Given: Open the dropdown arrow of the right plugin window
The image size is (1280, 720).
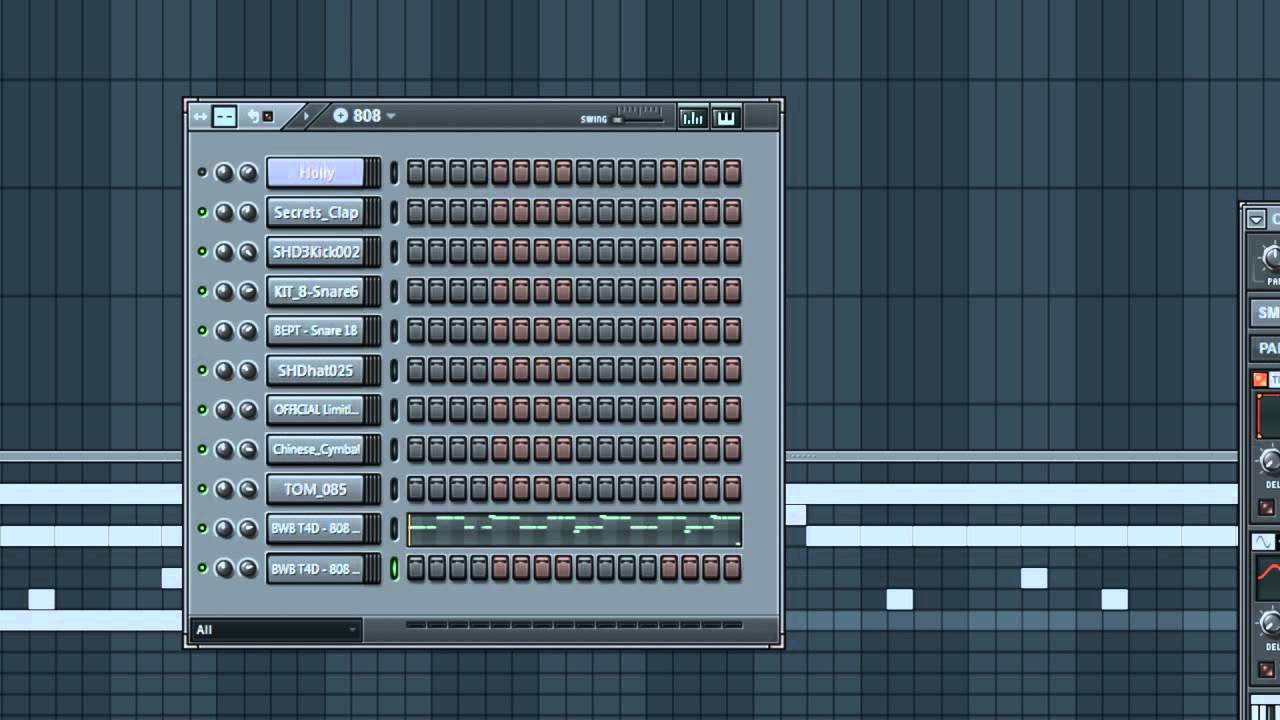Looking at the screenshot, I should click(x=1257, y=219).
